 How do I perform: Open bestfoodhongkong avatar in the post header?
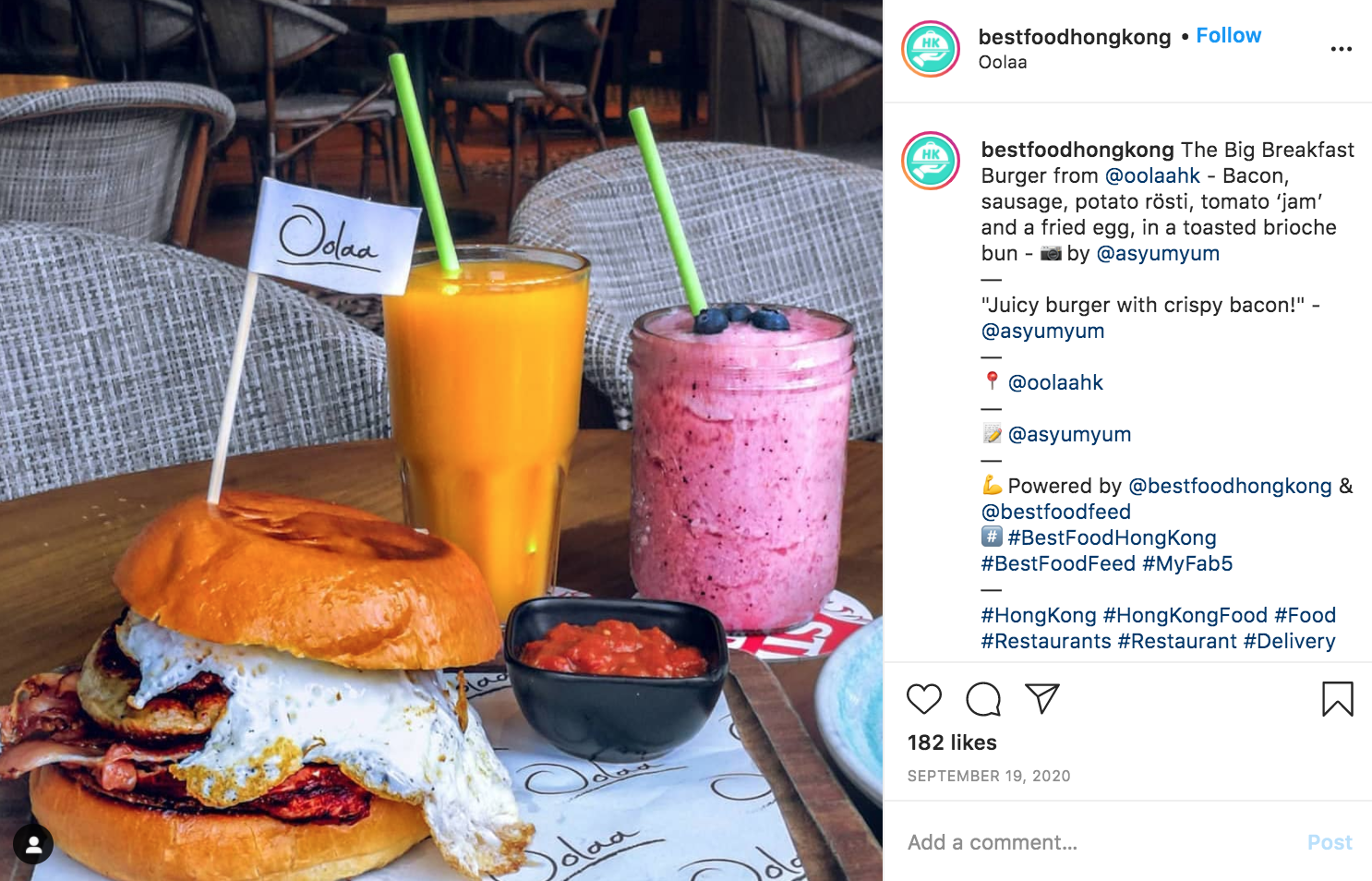(x=931, y=49)
